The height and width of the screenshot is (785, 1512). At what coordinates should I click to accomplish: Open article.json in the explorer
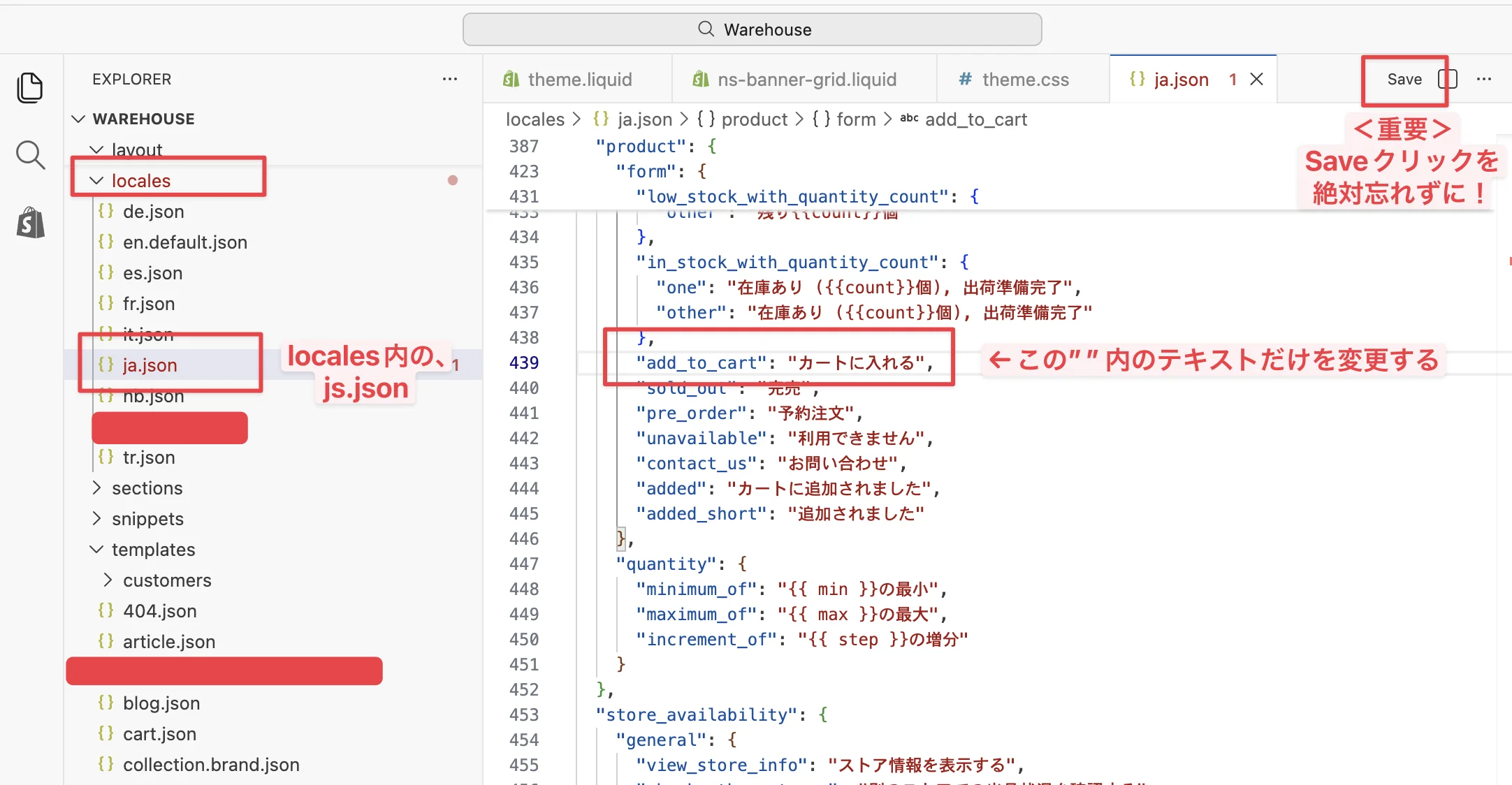point(169,641)
